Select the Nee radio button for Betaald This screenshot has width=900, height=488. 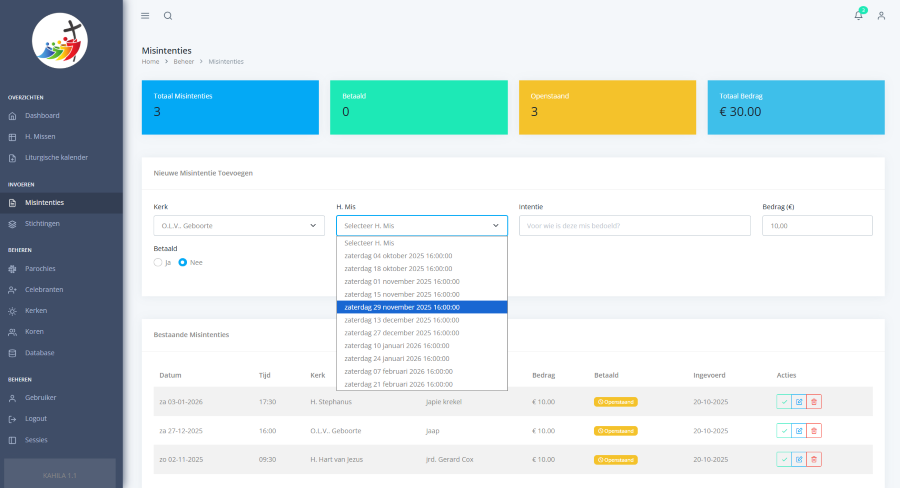(x=183, y=262)
